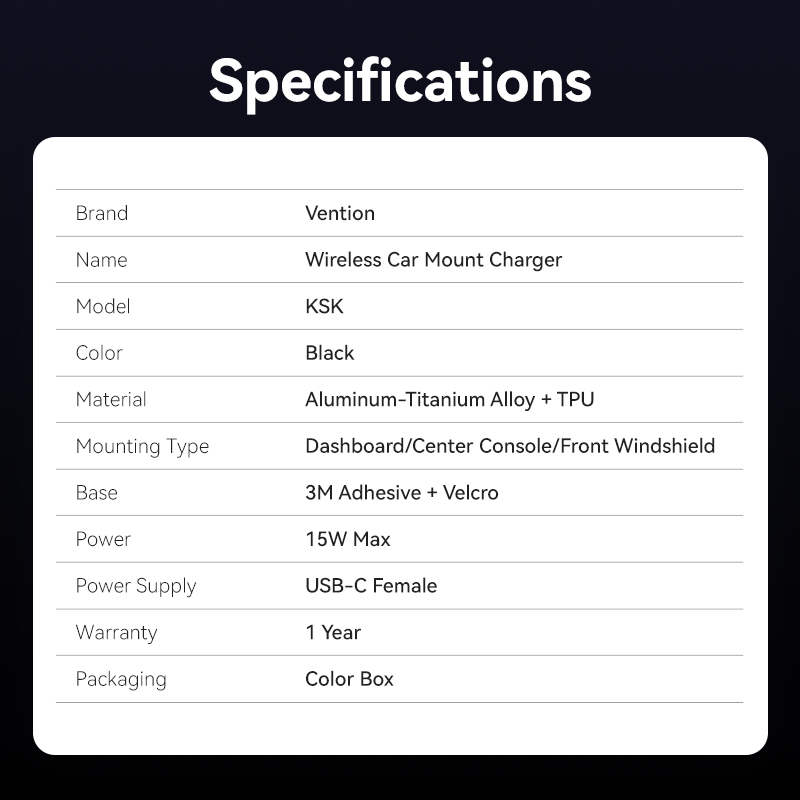Click the Black color value
This screenshot has width=800, height=800.
coord(330,353)
